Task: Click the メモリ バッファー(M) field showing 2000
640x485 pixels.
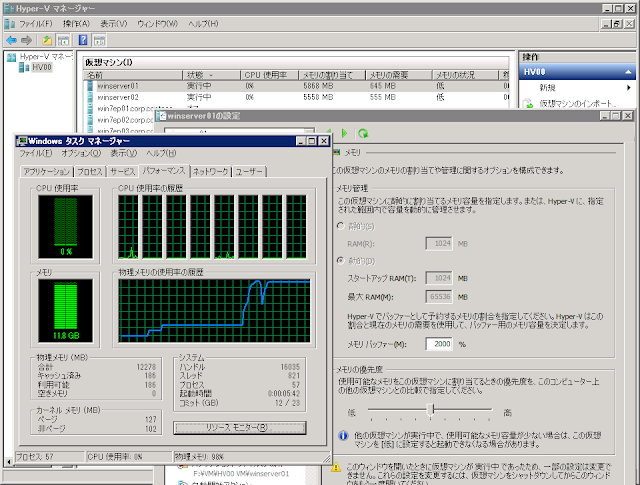Action: click(x=439, y=344)
